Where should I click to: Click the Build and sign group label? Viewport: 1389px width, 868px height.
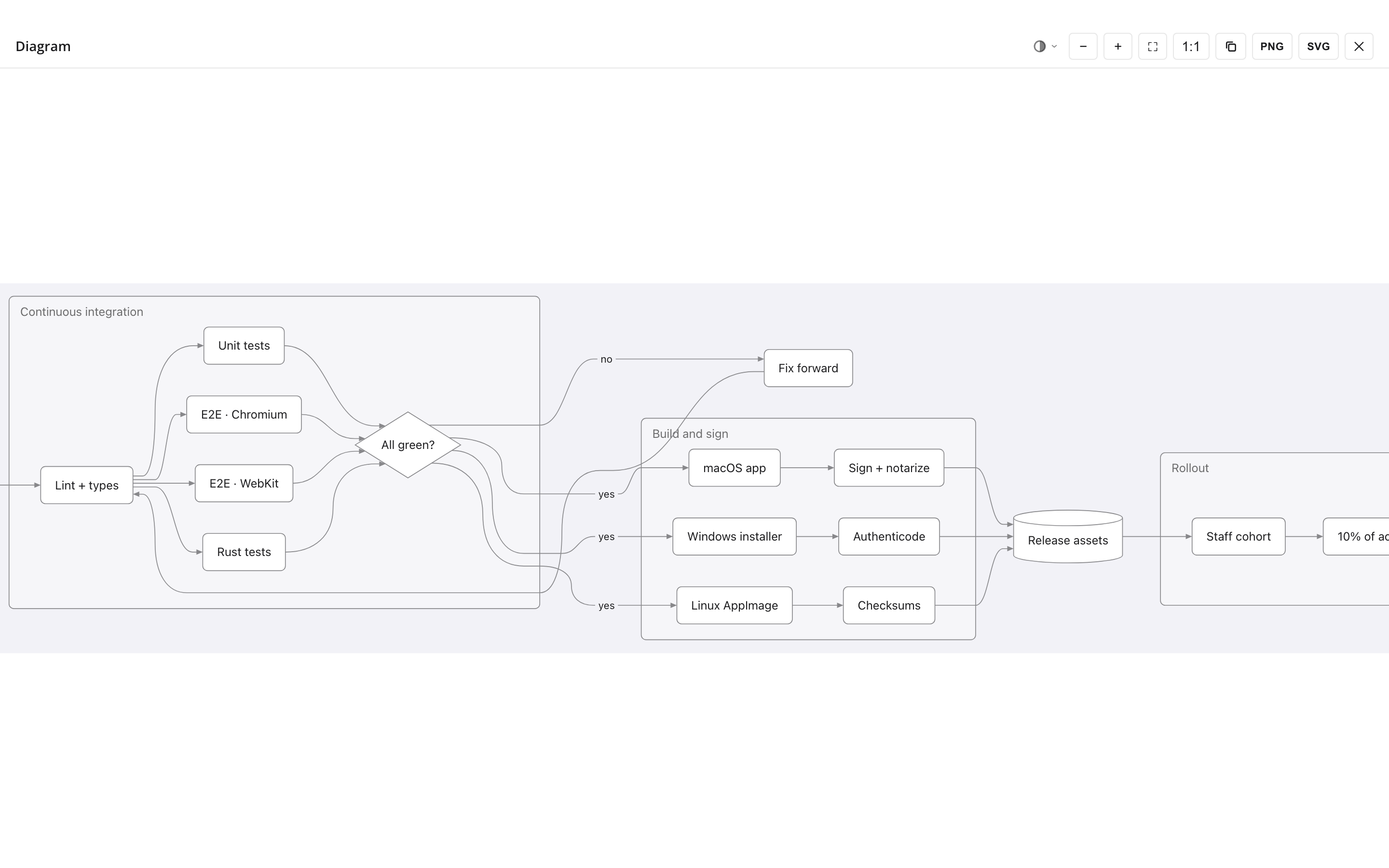click(690, 434)
